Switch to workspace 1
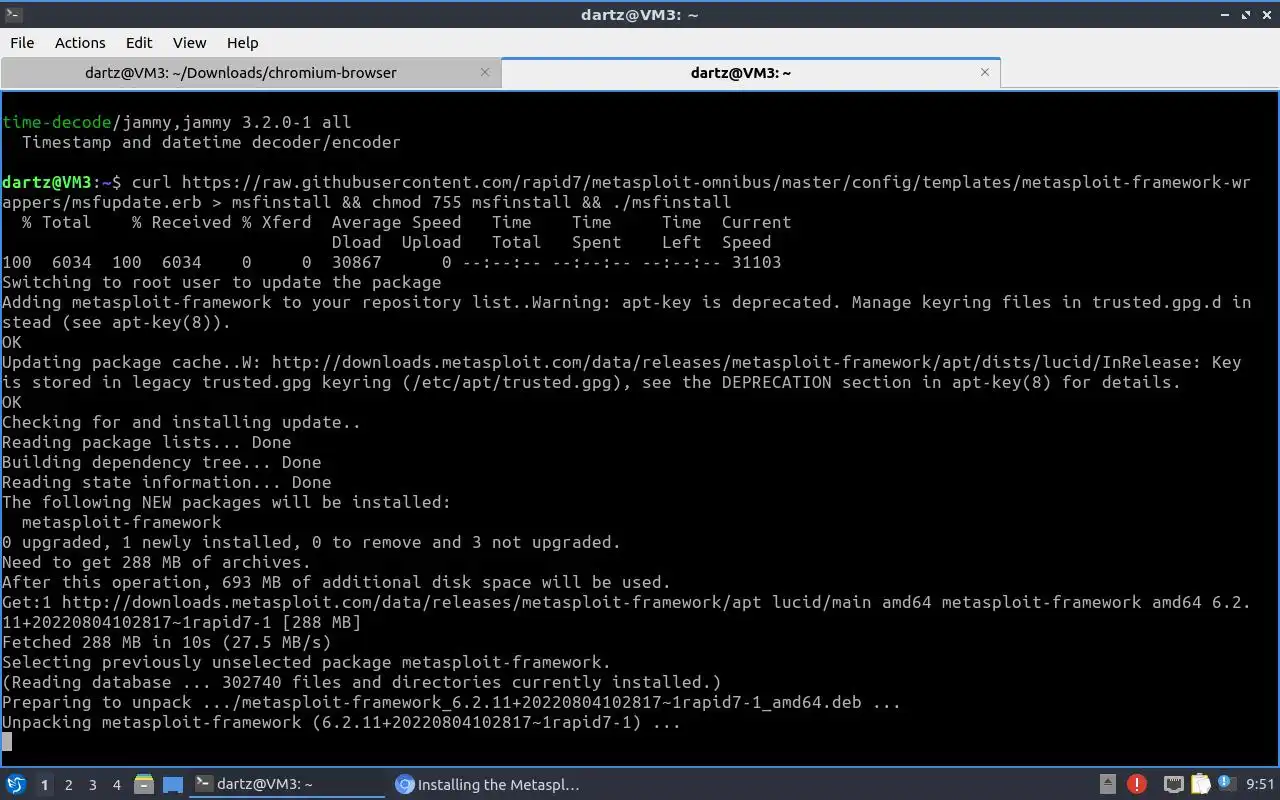Screen dimensions: 1280x800 point(45,785)
